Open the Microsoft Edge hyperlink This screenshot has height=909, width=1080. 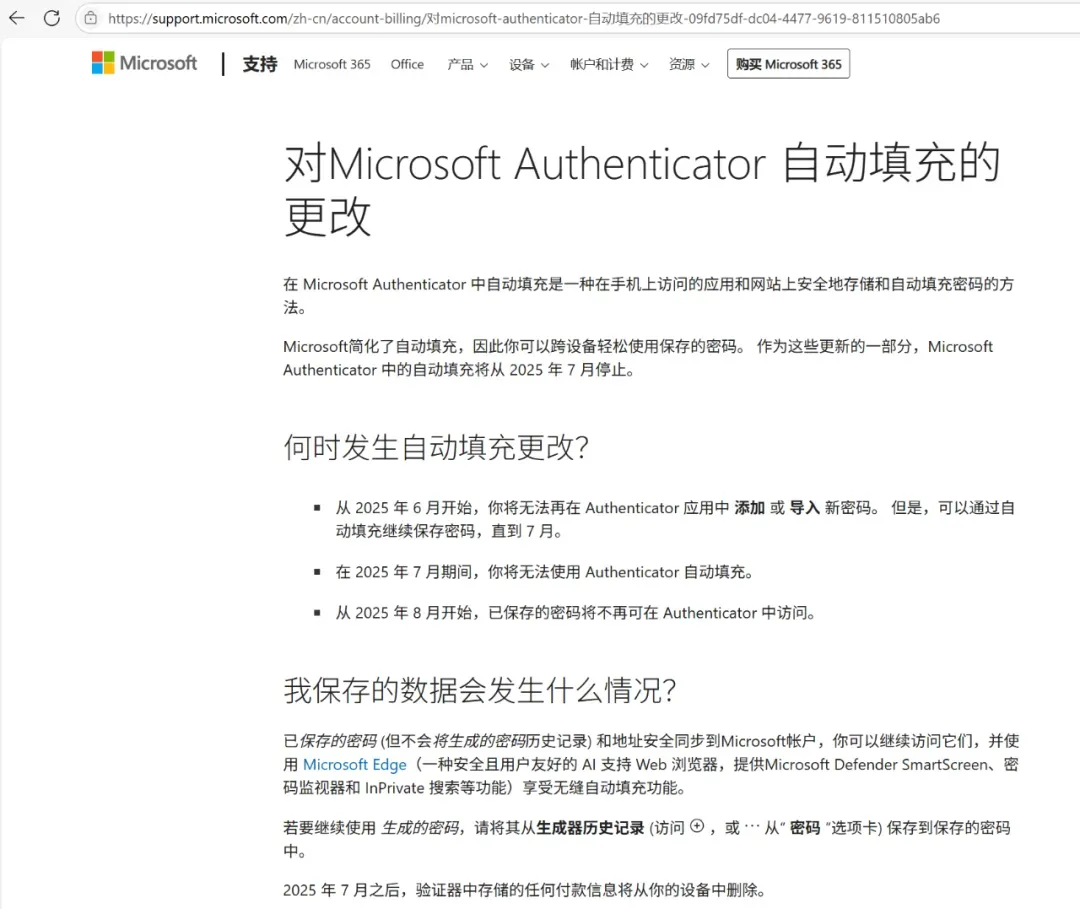[x=355, y=764]
